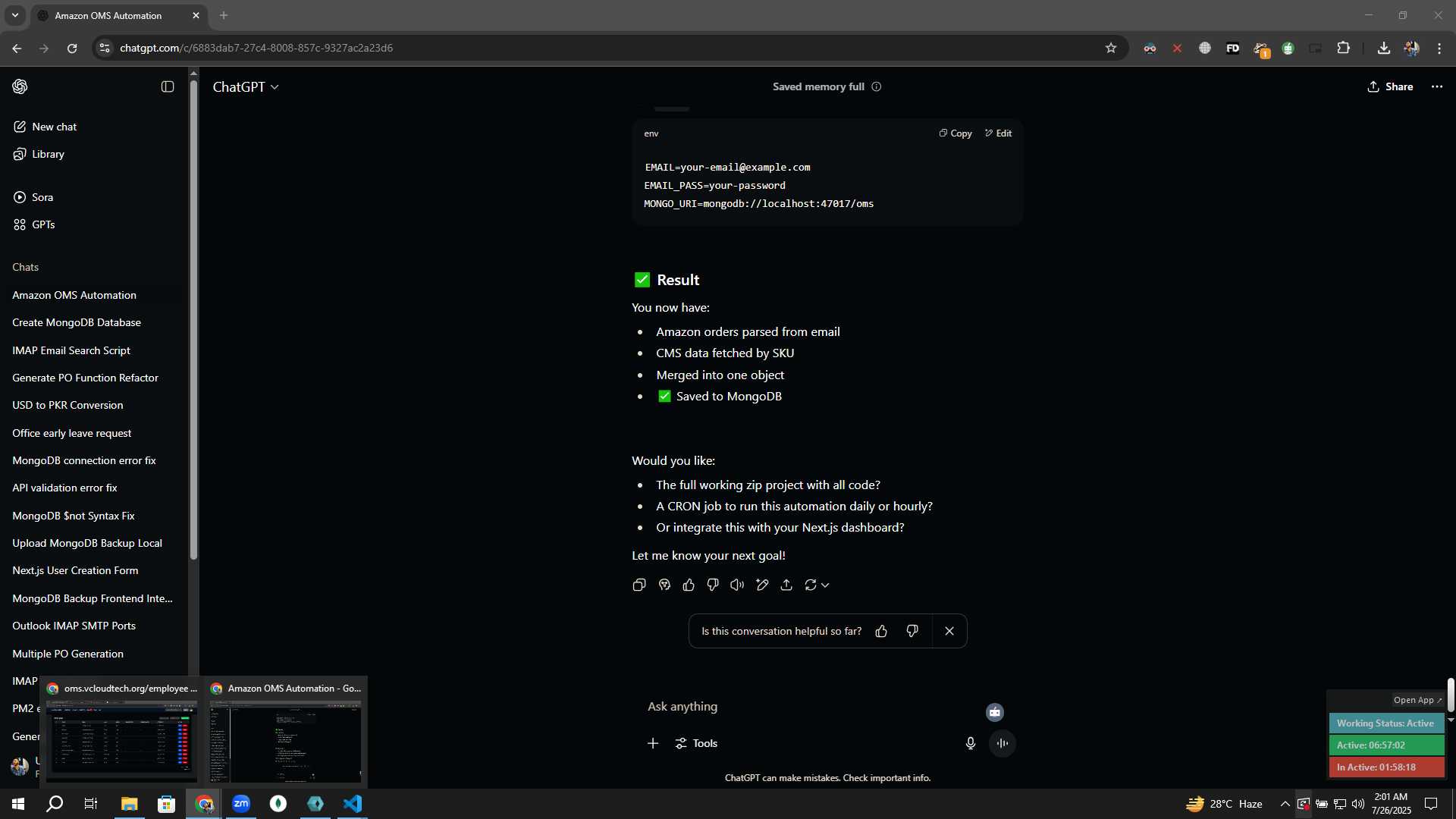
Task: Collapse the sidebar with the panel toggle icon
Action: click(x=168, y=86)
